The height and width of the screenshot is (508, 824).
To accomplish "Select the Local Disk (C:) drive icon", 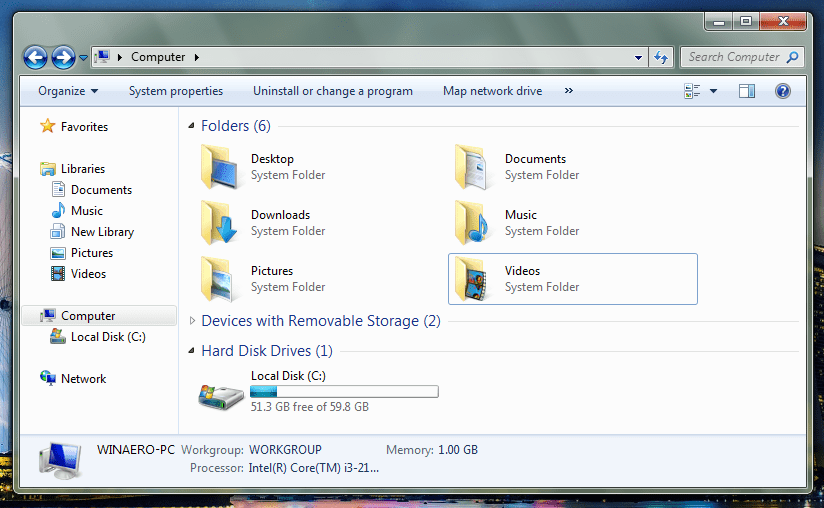I will [x=221, y=397].
